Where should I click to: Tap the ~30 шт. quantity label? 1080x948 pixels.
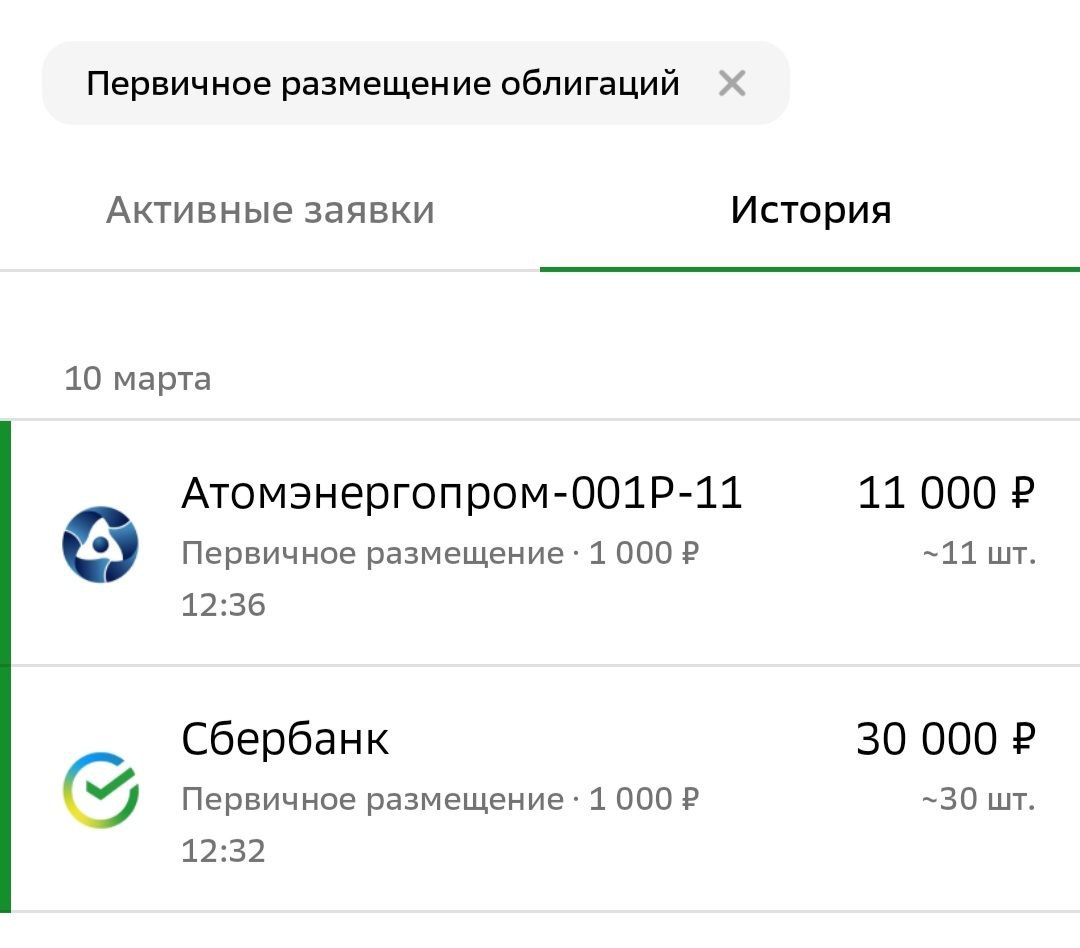978,799
